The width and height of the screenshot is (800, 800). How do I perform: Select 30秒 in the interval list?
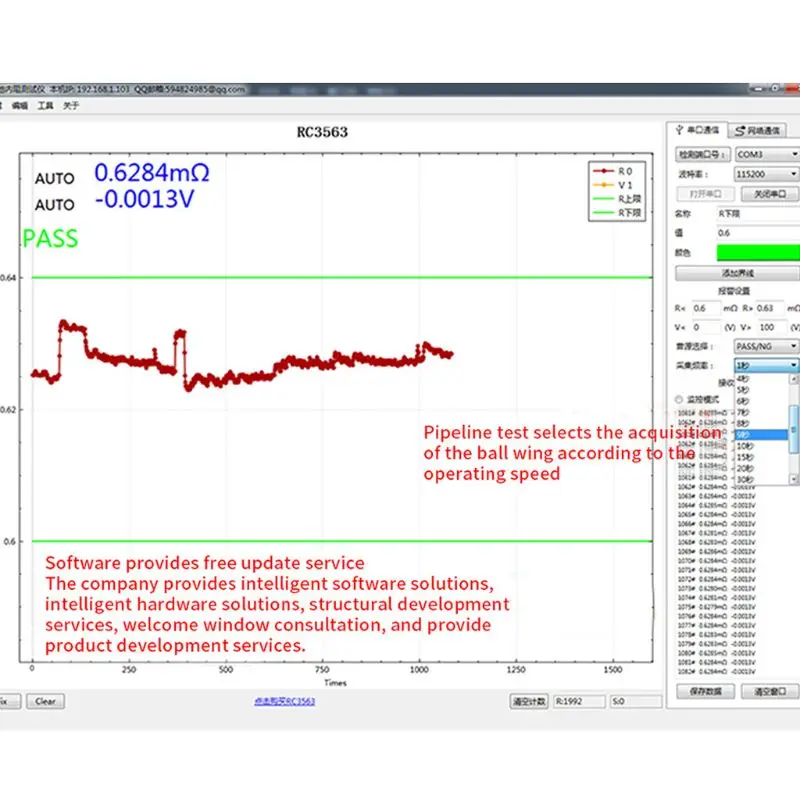click(x=761, y=480)
